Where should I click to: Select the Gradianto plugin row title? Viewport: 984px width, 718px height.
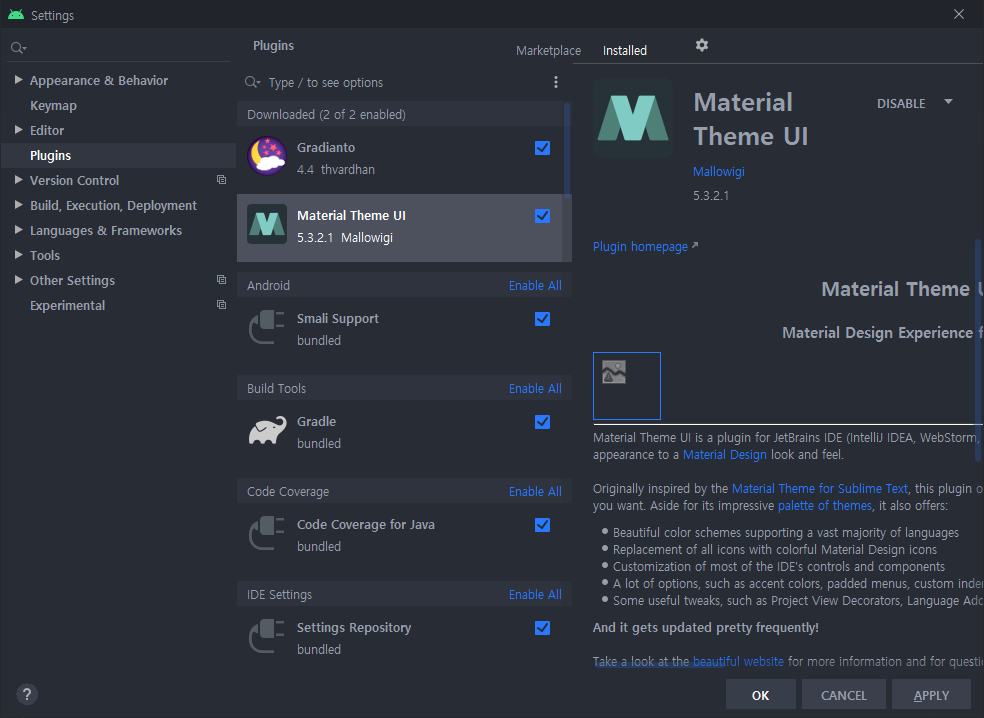pyautogui.click(x=326, y=147)
